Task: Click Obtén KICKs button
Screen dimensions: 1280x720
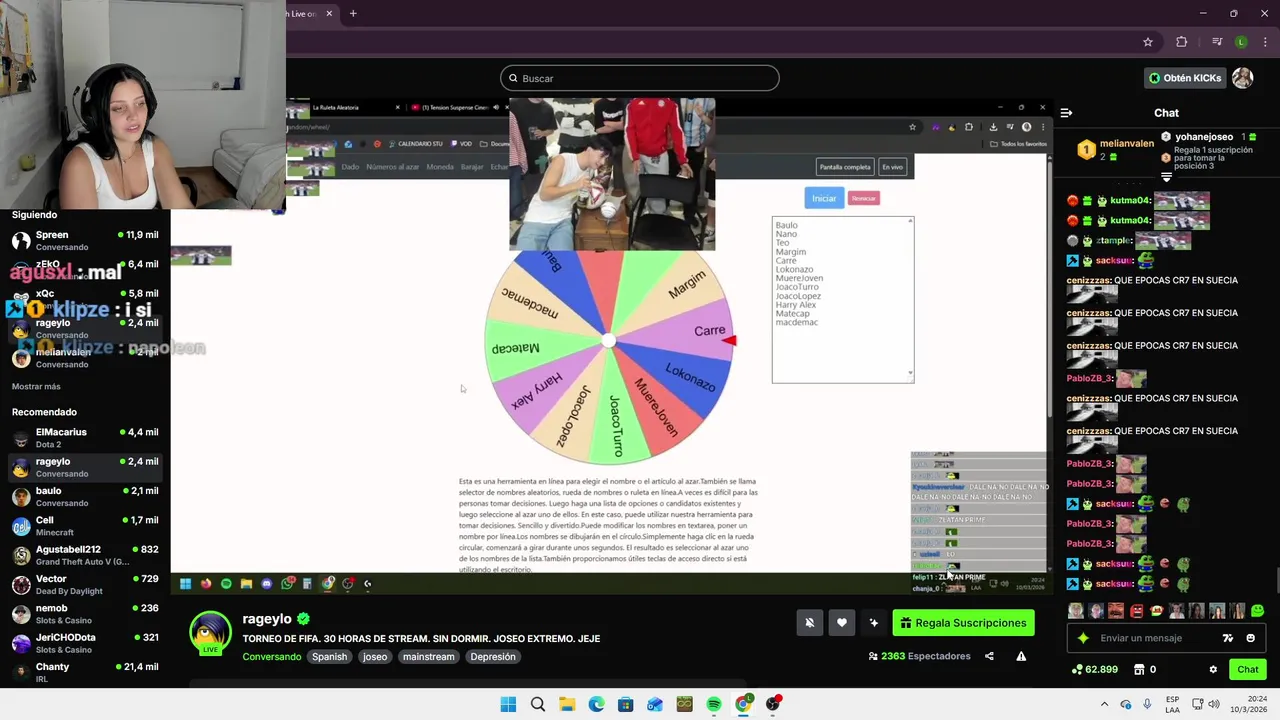Action: point(1185,78)
